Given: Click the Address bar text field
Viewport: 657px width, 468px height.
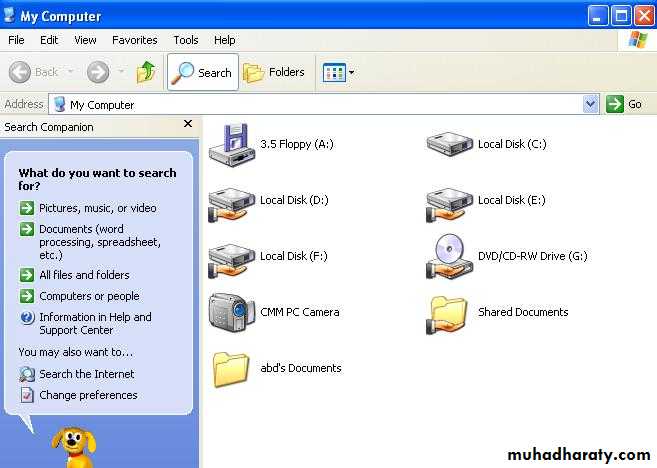Looking at the screenshot, I should point(320,104).
